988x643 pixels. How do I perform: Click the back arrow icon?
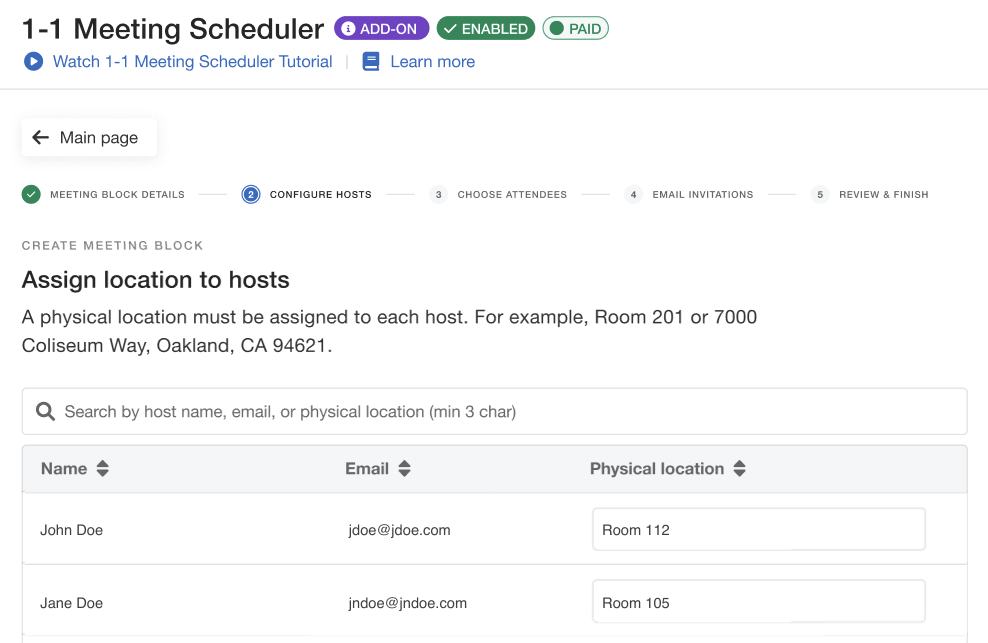[41, 138]
